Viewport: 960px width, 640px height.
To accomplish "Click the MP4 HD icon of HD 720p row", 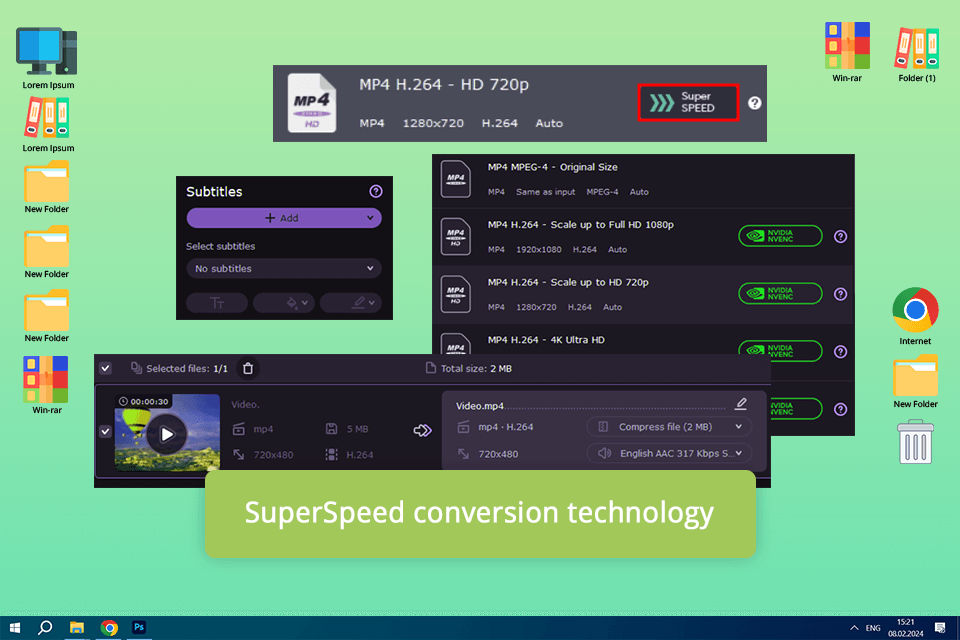I will click(x=456, y=294).
